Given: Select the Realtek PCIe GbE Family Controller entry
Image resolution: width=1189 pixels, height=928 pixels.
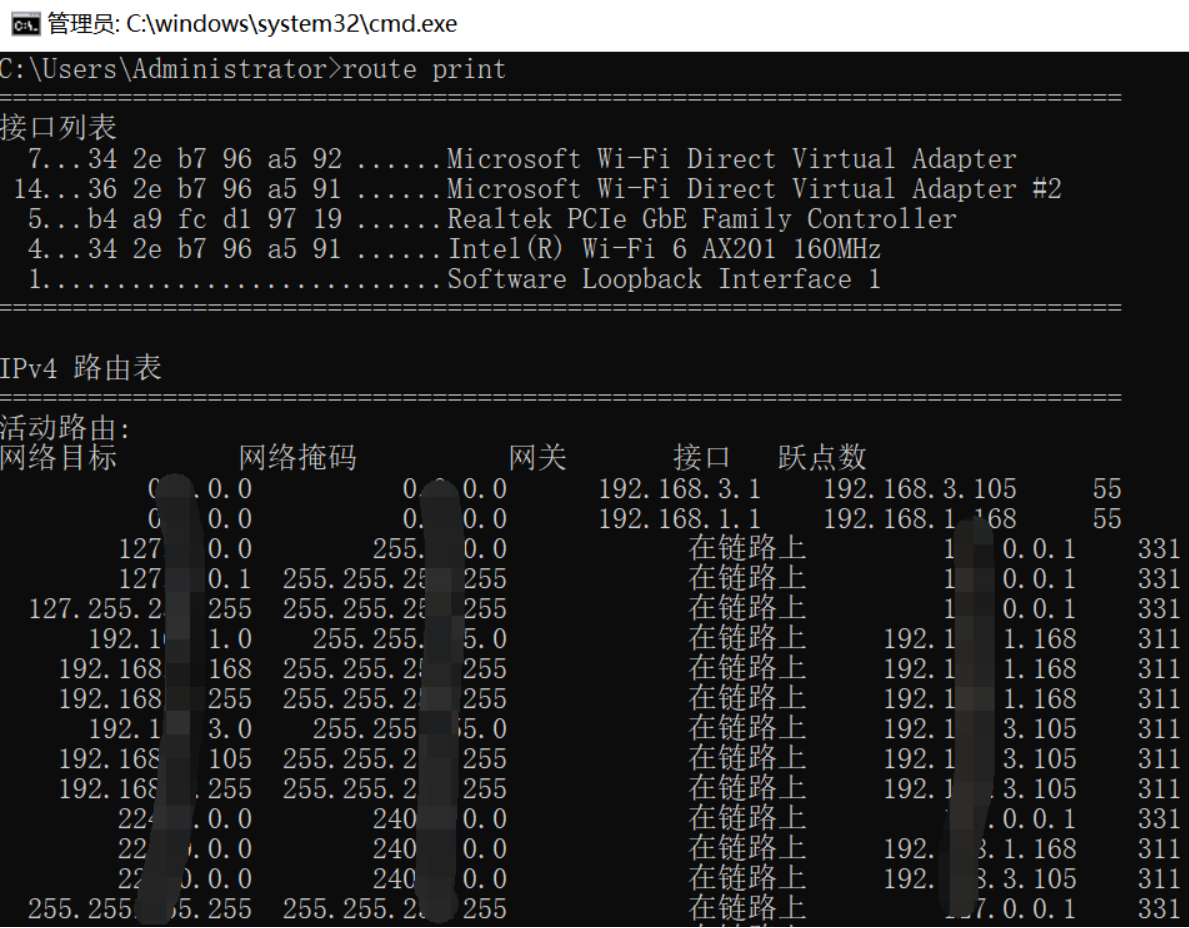Looking at the screenshot, I should pyautogui.click(x=701, y=219).
